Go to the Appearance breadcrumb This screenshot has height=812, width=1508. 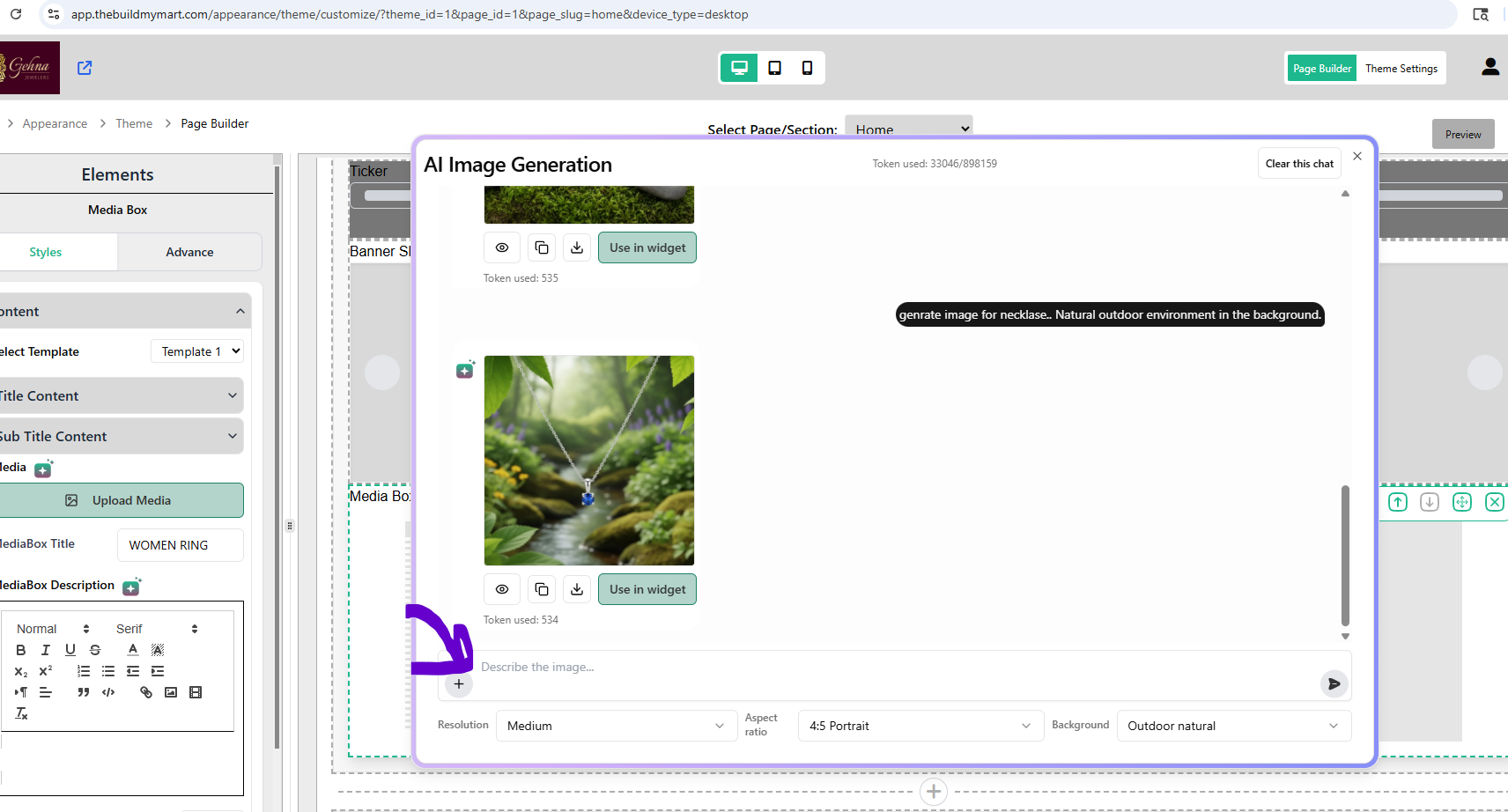tap(55, 123)
